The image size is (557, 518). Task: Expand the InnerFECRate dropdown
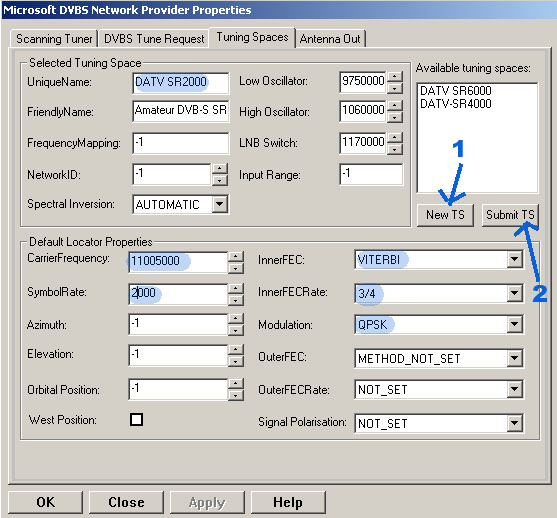514,293
